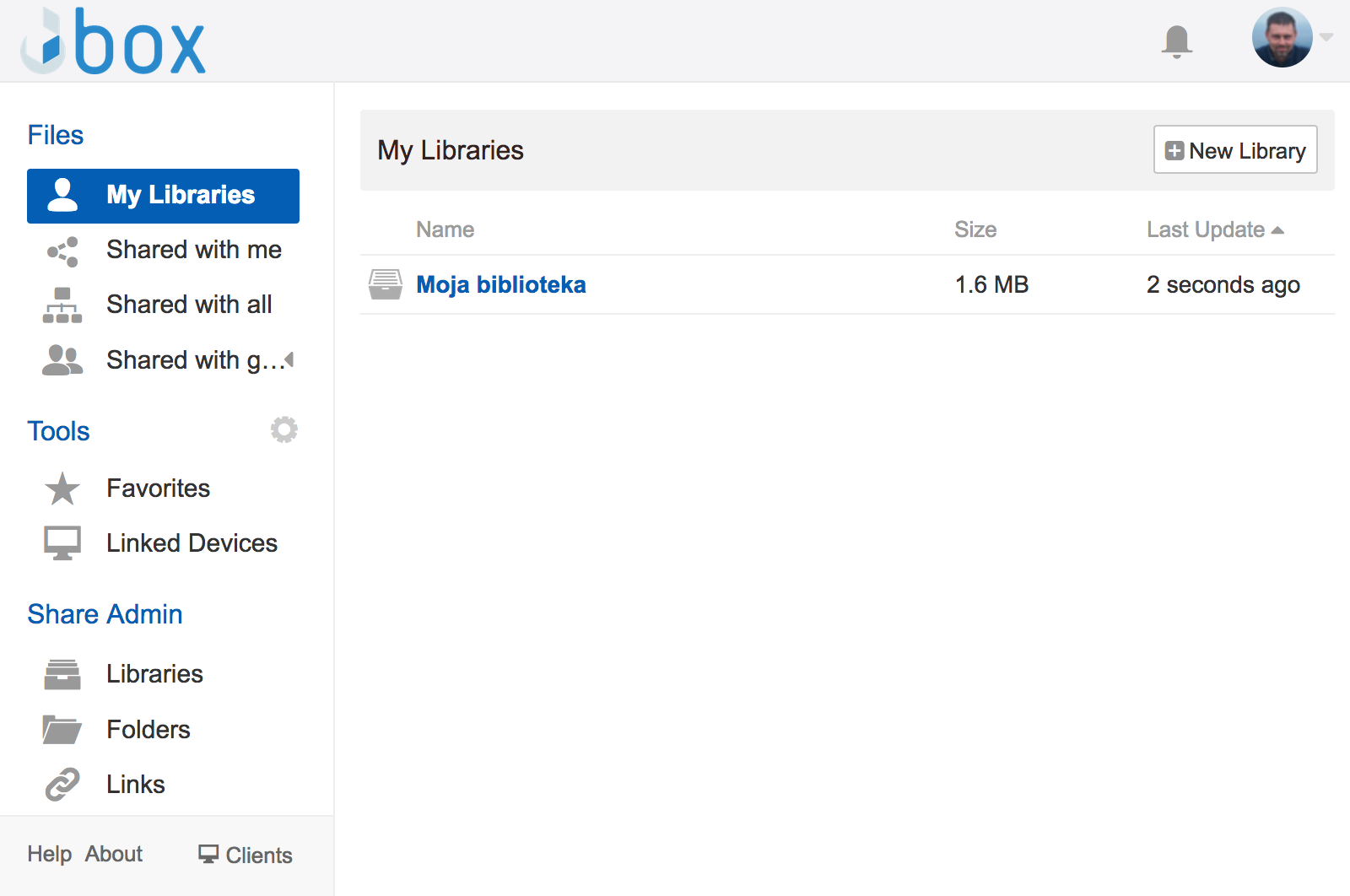Image resolution: width=1350 pixels, height=896 pixels.
Task: Sort libraries by Last Update column
Action: [1206, 229]
